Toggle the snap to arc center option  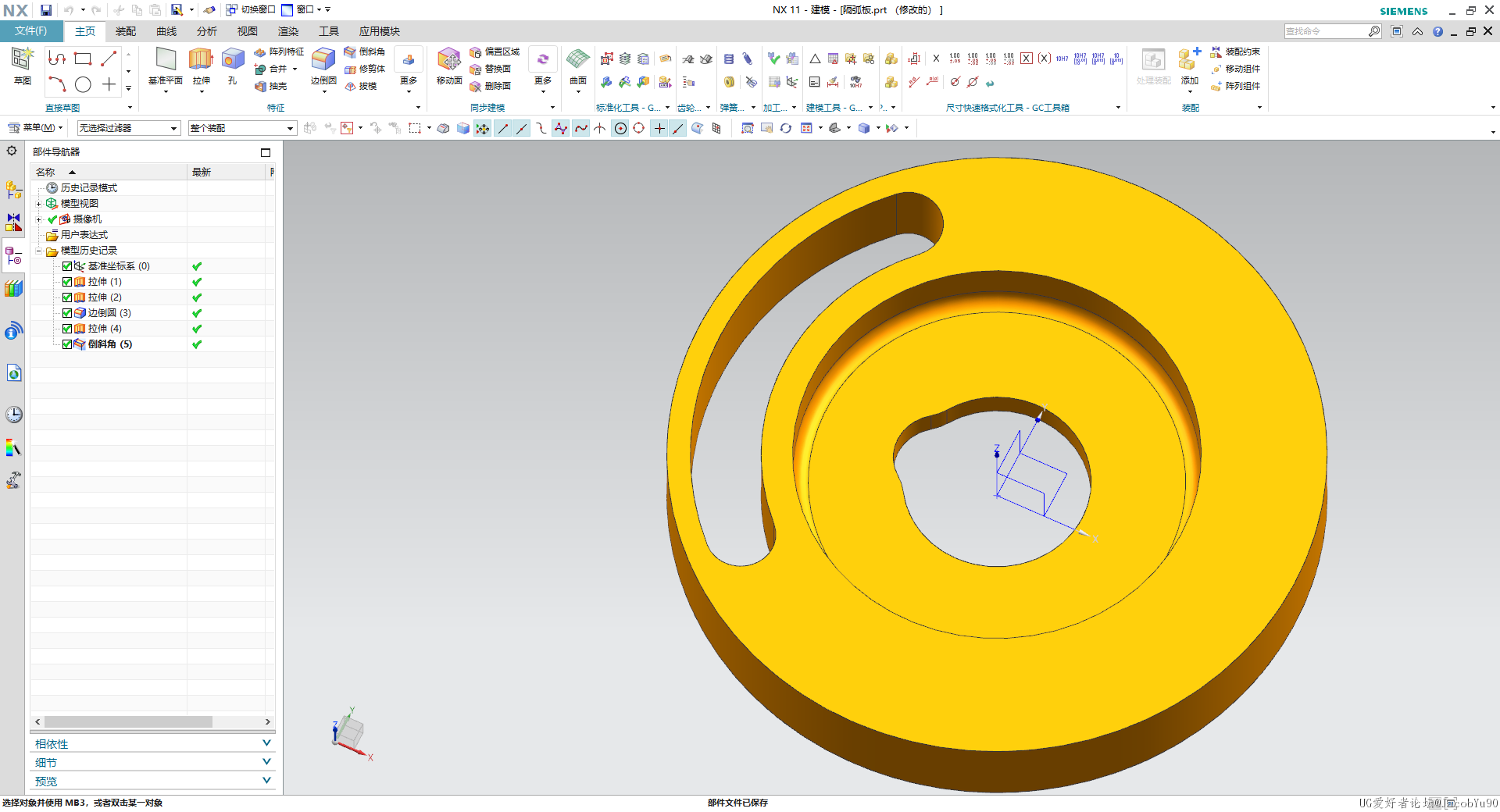(620, 129)
